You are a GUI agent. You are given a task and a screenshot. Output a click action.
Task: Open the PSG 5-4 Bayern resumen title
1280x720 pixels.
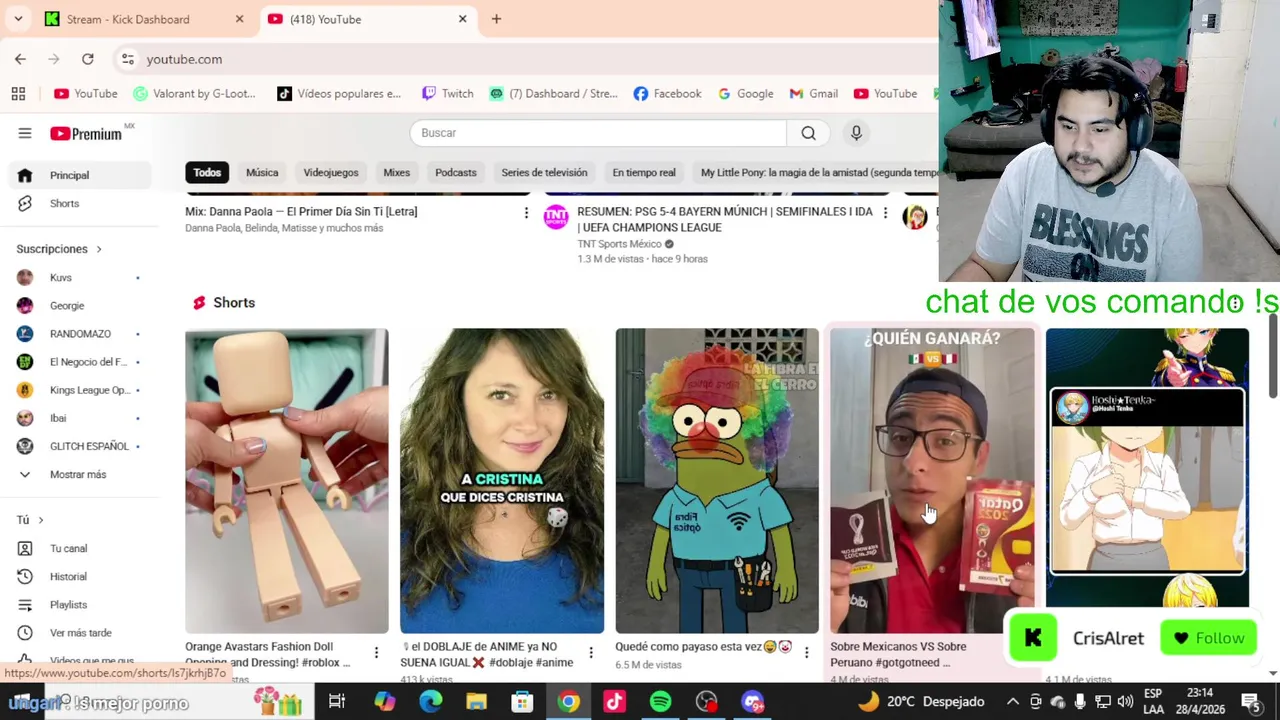[725, 220]
